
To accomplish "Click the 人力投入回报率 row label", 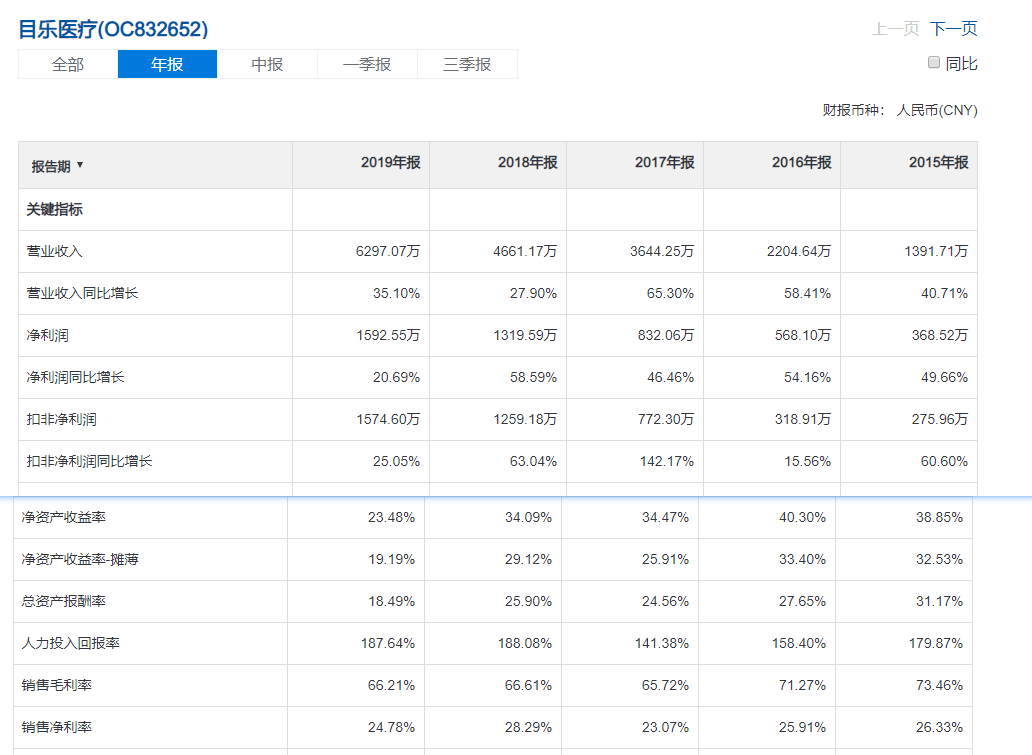I will tap(71, 644).
